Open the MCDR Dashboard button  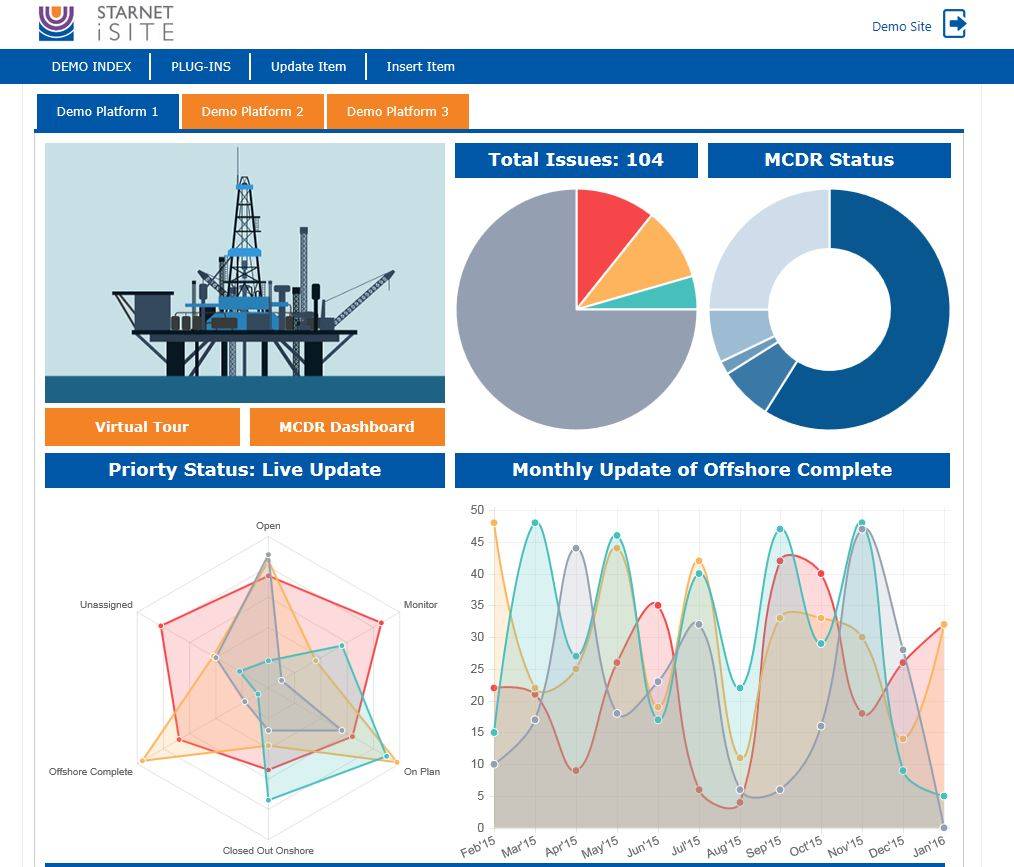click(346, 427)
